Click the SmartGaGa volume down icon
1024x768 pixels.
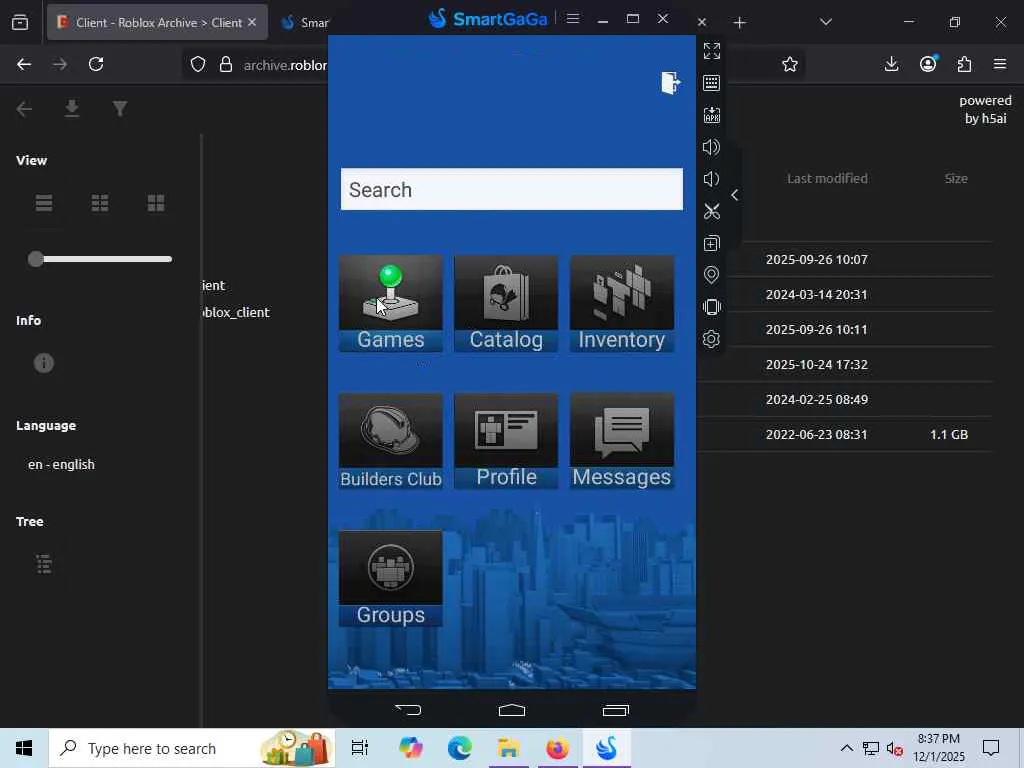point(712,179)
